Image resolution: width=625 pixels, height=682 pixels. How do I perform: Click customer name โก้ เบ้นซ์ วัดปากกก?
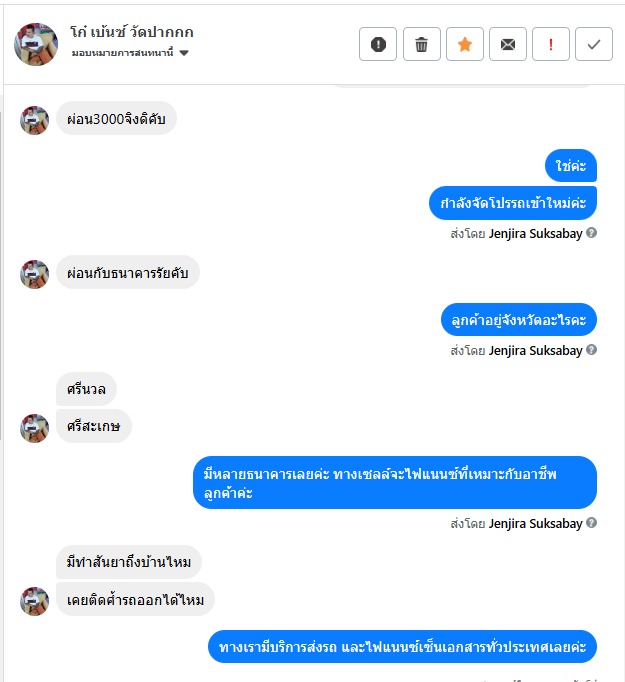(x=131, y=32)
